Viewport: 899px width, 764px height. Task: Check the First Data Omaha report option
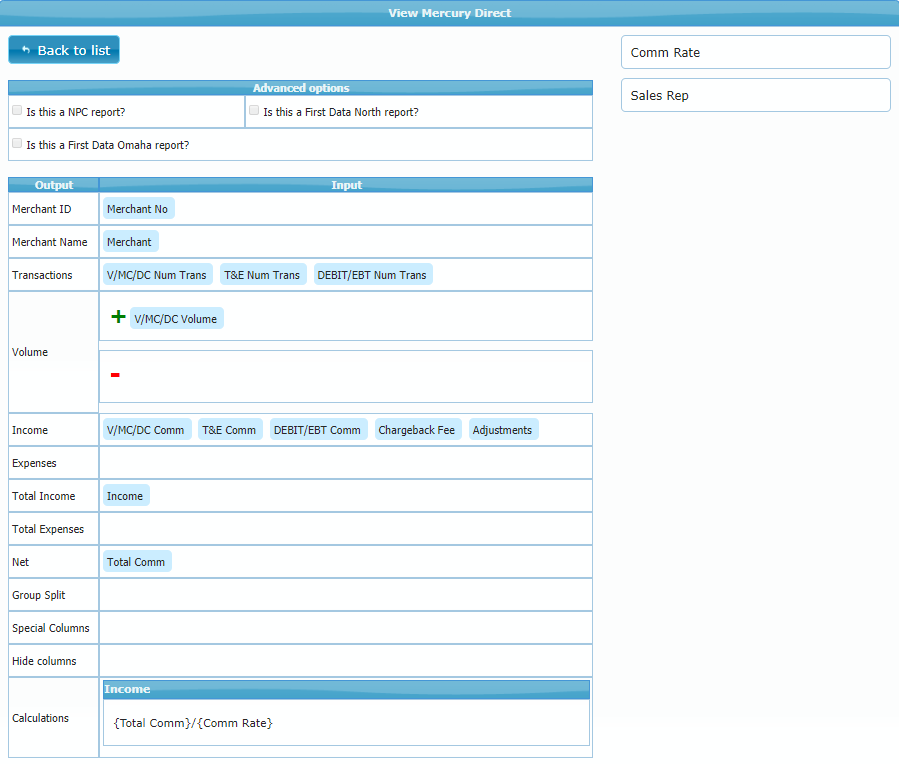click(x=17, y=144)
